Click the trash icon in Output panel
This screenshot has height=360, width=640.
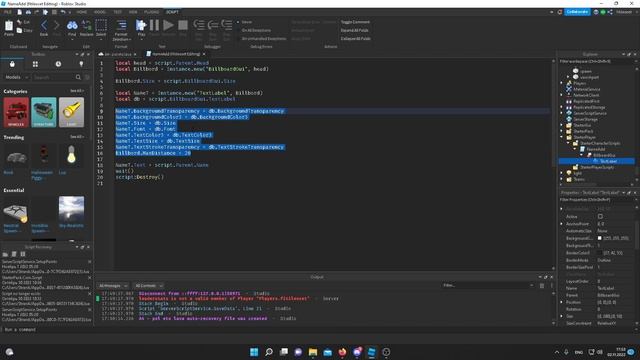tap(542, 286)
